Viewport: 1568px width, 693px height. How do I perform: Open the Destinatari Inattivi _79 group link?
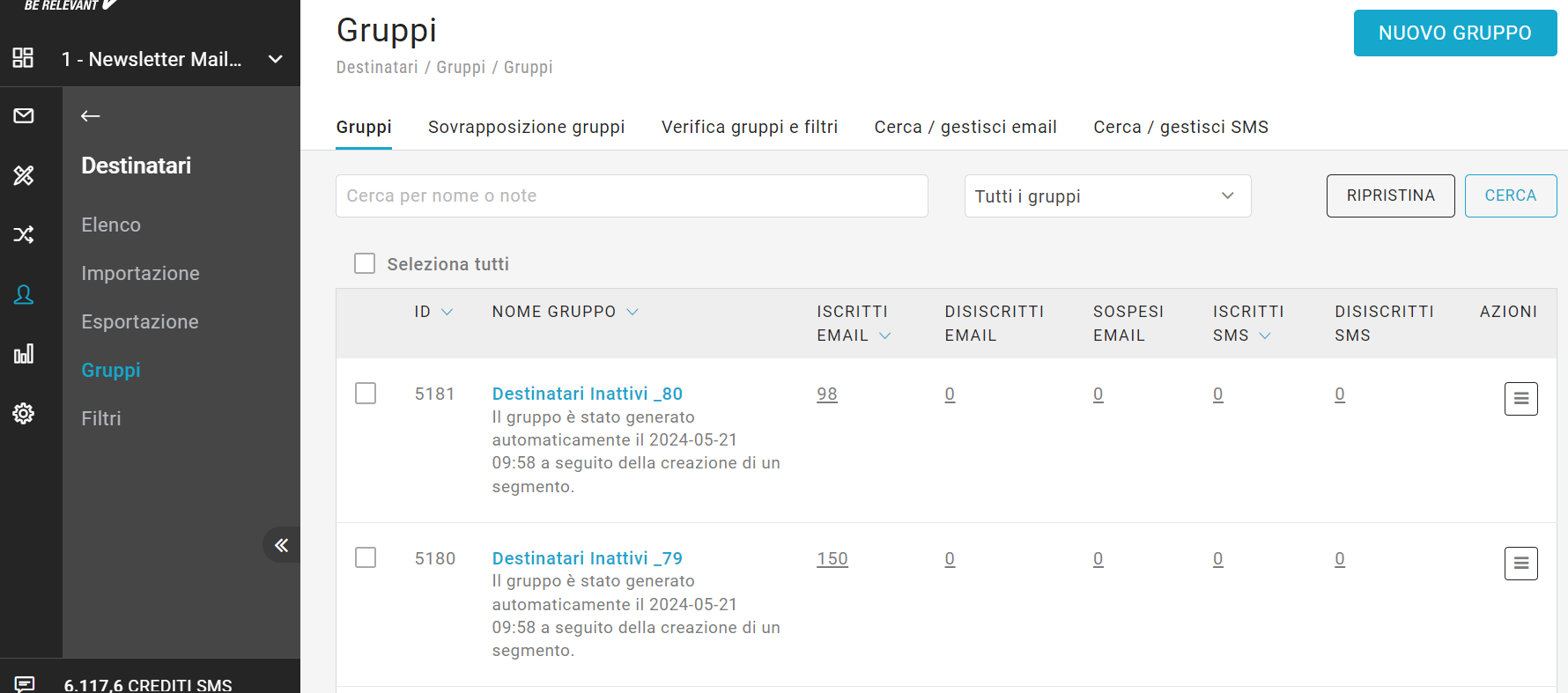coord(587,558)
